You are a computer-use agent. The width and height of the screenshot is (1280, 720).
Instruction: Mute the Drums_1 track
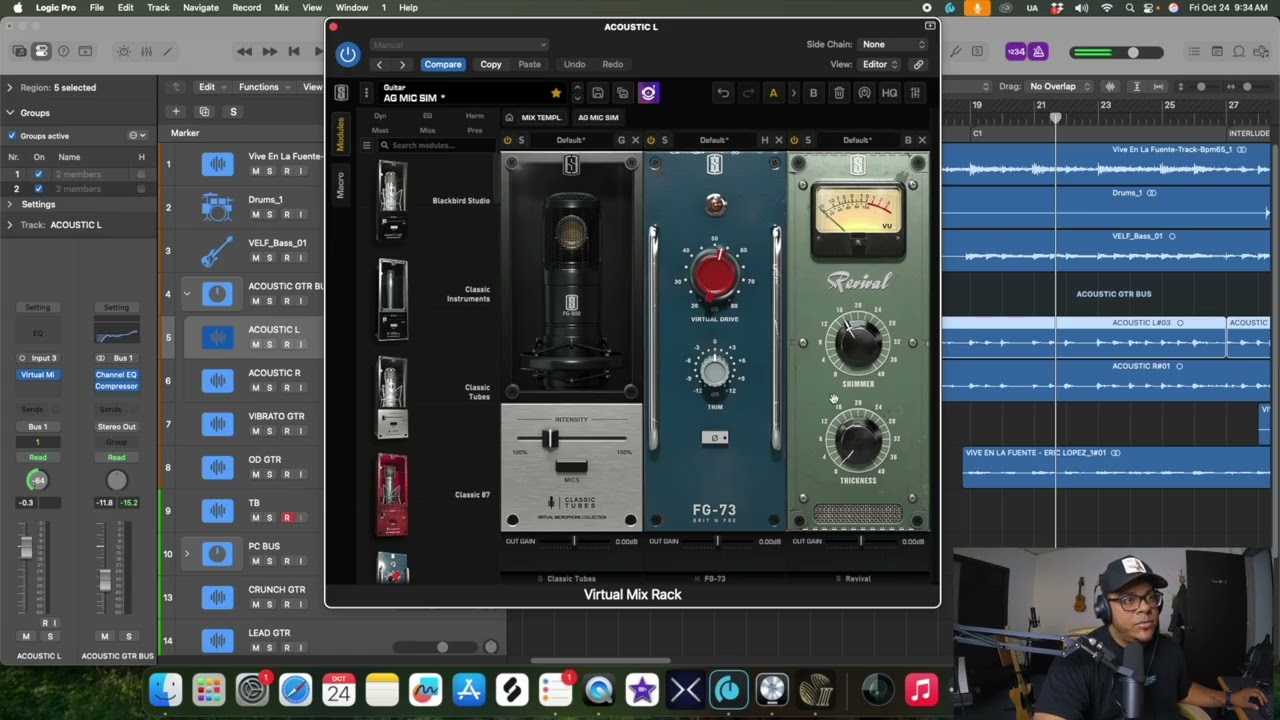tap(255, 214)
